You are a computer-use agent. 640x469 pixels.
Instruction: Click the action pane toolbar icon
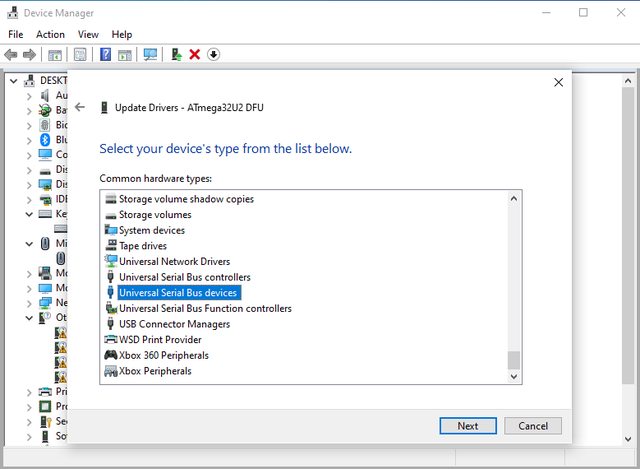(x=125, y=54)
